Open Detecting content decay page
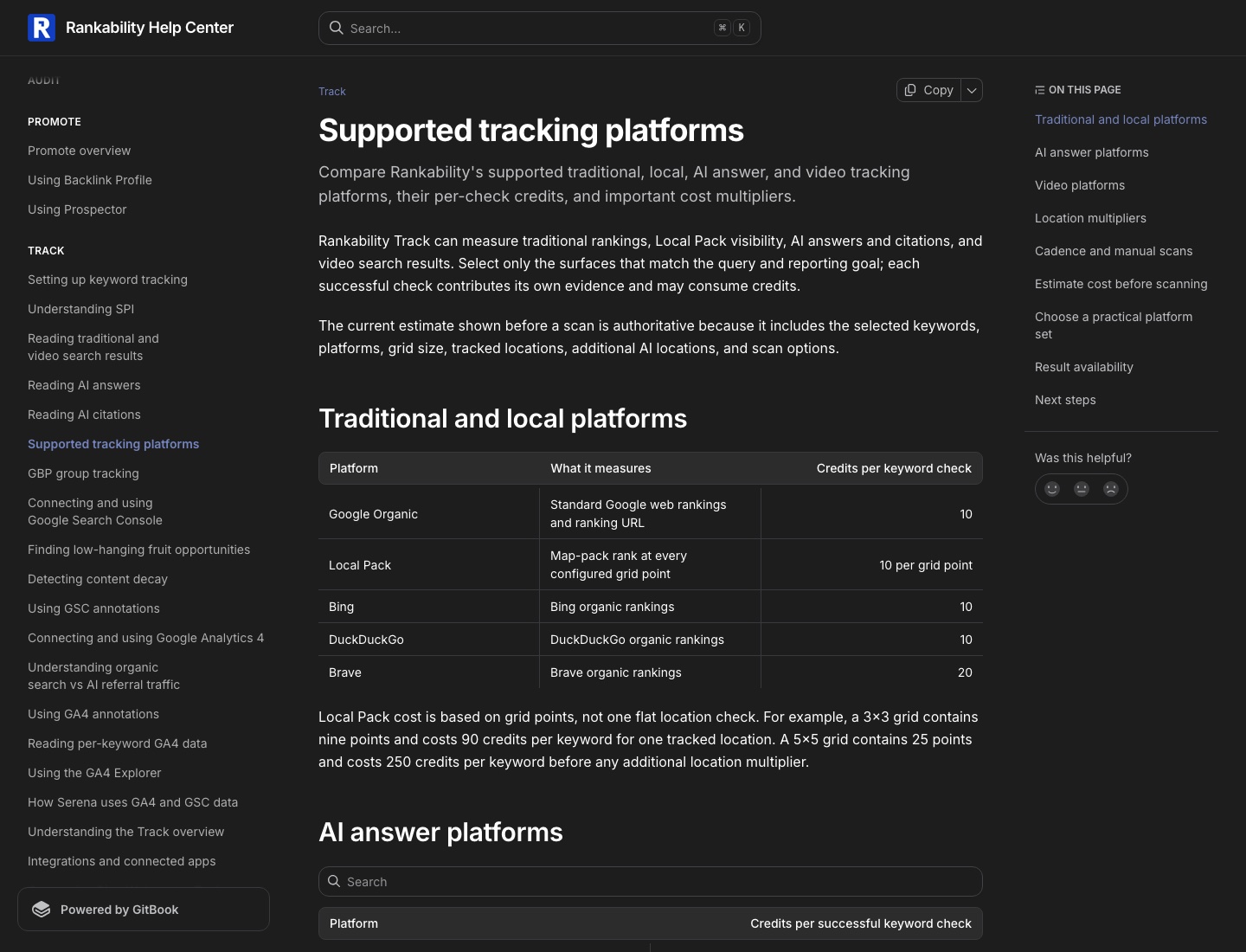 pos(98,579)
